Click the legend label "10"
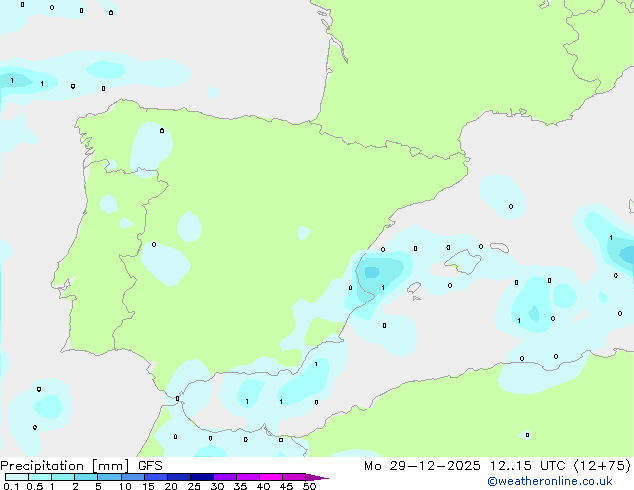Screen dimensions: 634x490 tap(125, 486)
